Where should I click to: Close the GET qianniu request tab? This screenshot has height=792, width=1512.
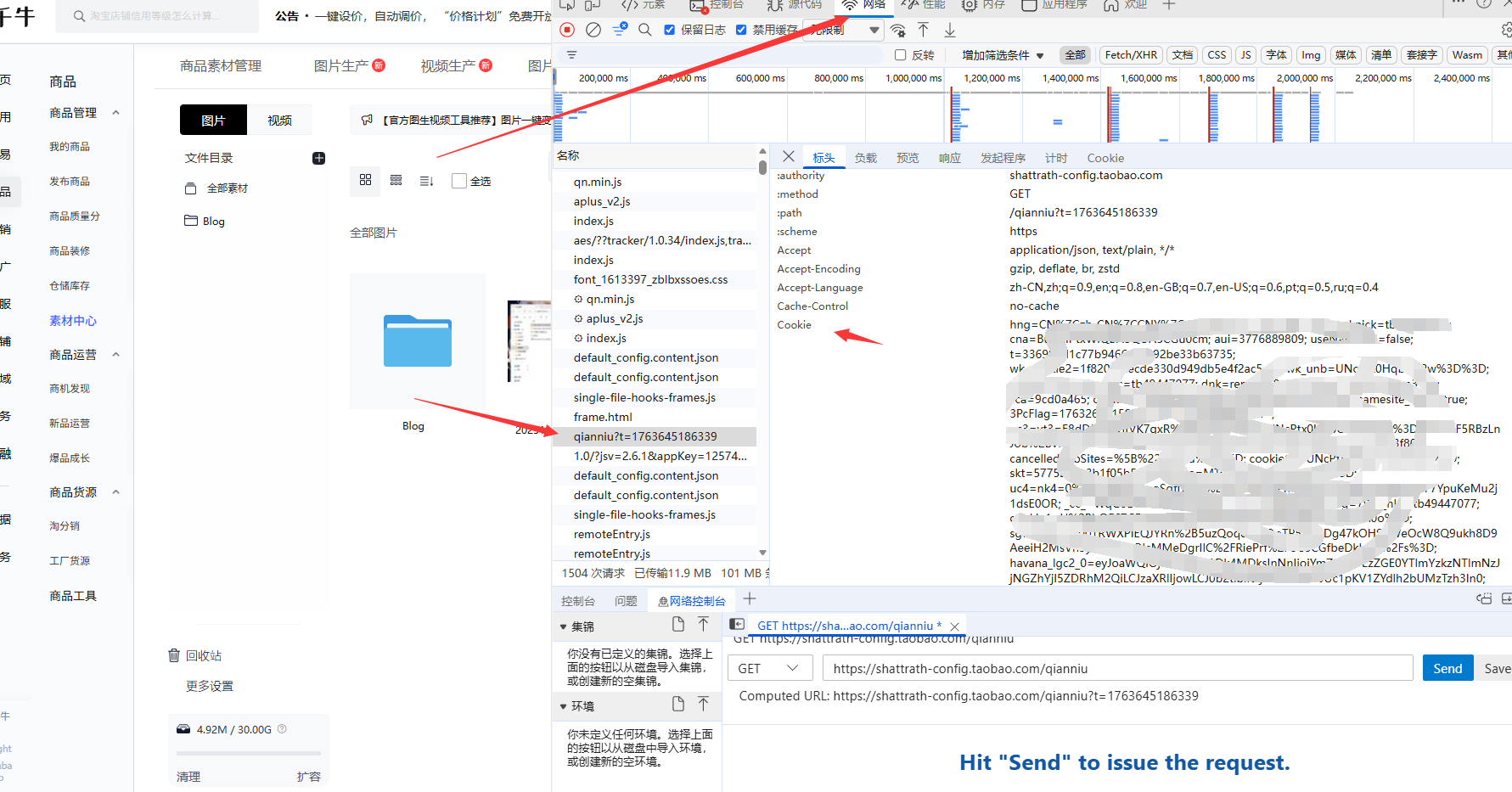(955, 626)
